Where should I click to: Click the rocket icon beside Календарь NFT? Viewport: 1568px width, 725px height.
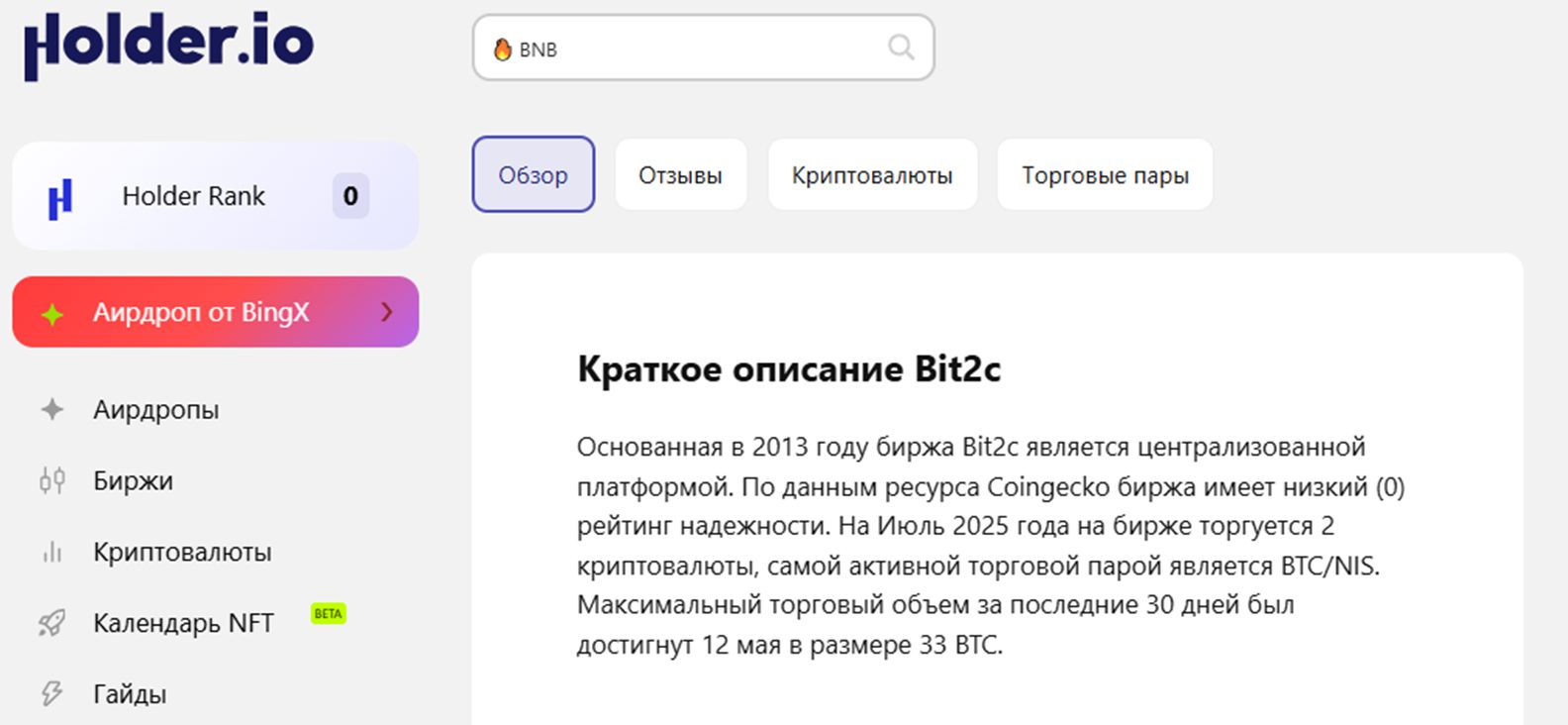click(x=52, y=623)
